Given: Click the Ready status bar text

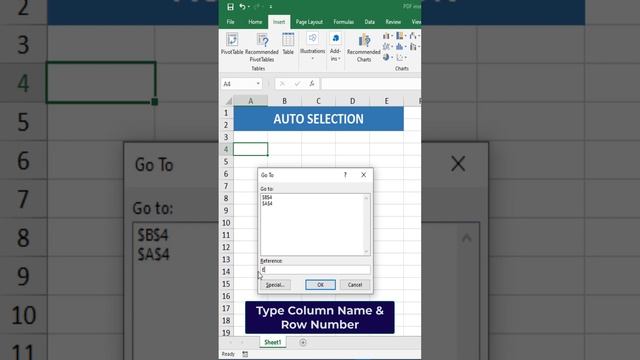Looking at the screenshot, I should click(x=228, y=354).
